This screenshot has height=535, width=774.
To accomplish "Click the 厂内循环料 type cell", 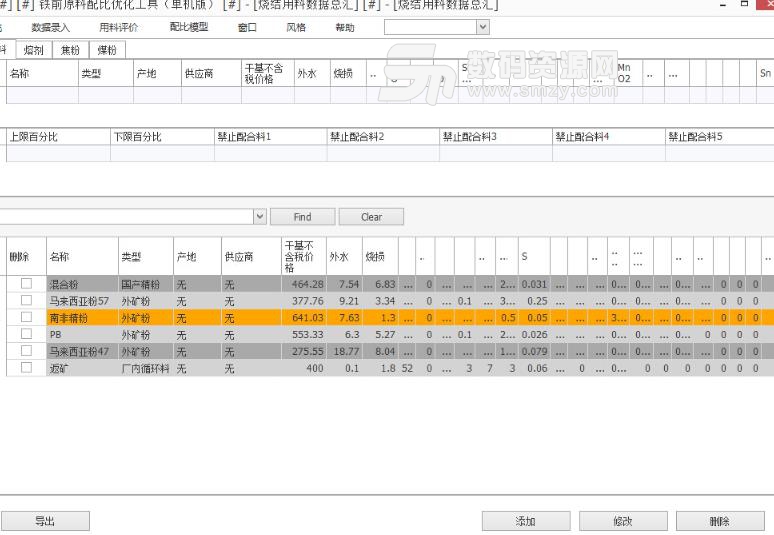I will (146, 368).
